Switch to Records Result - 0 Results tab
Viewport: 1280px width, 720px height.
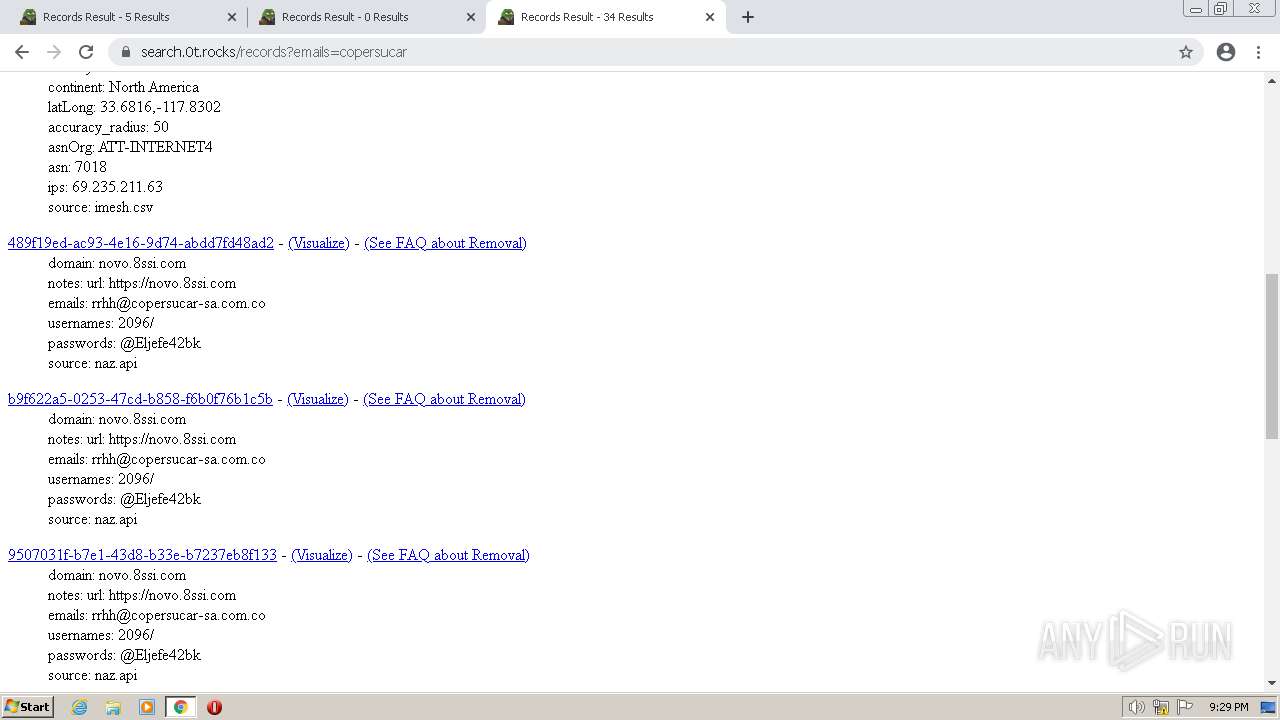tap(365, 17)
